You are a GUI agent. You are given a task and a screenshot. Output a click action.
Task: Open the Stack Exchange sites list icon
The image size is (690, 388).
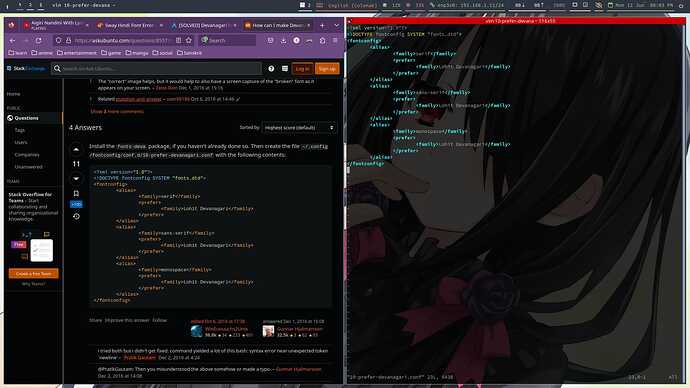[285, 69]
